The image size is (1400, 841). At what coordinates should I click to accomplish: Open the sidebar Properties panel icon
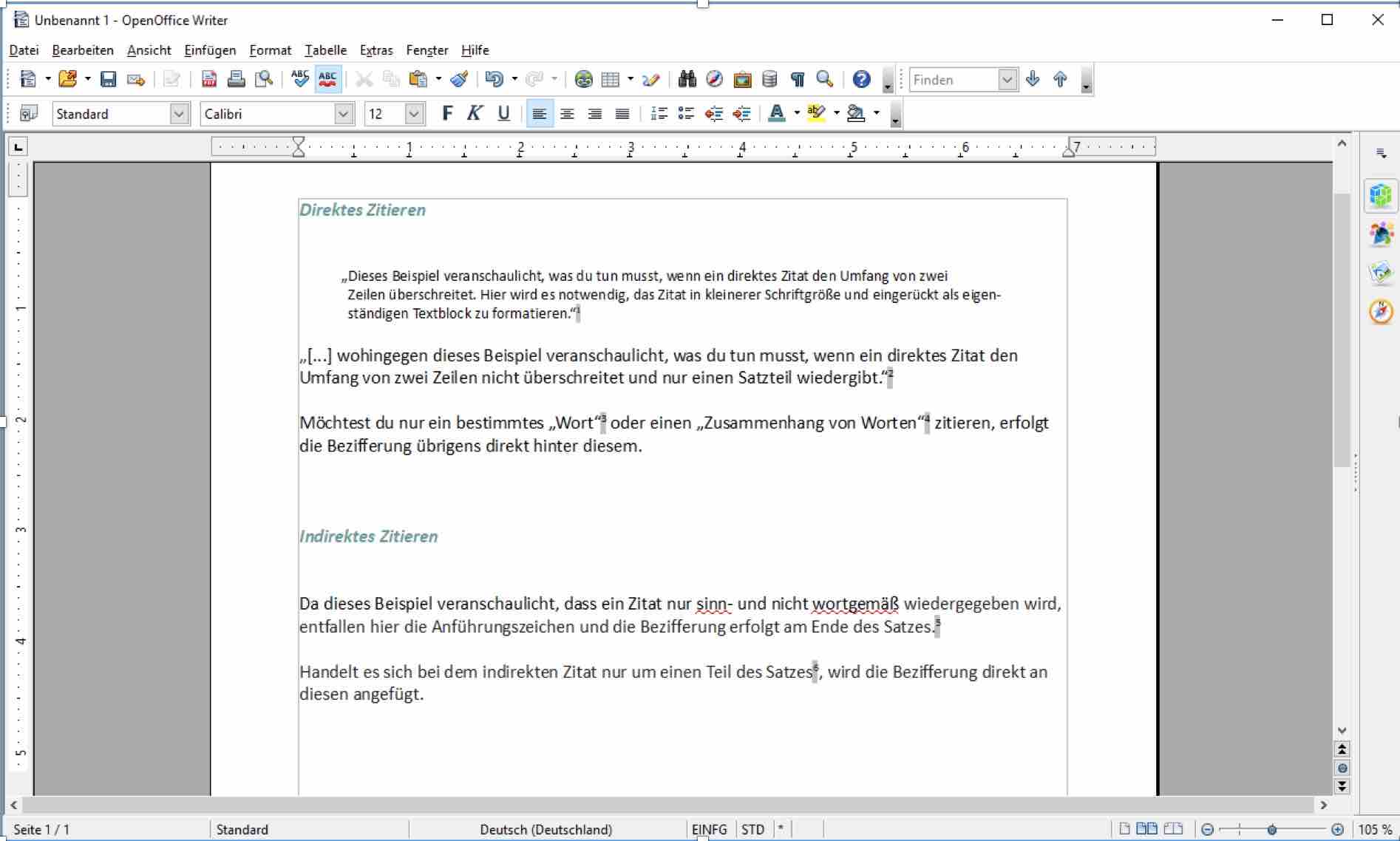[1380, 197]
